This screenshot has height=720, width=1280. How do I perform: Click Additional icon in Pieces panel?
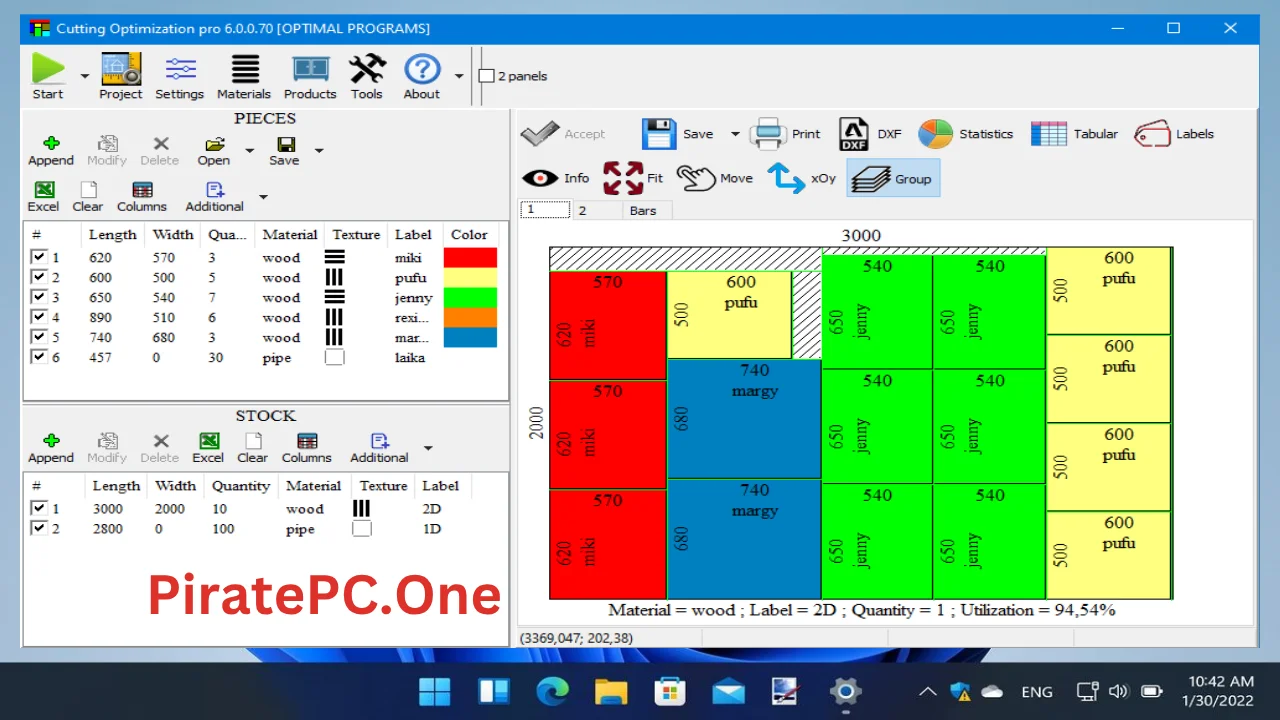tap(214, 197)
